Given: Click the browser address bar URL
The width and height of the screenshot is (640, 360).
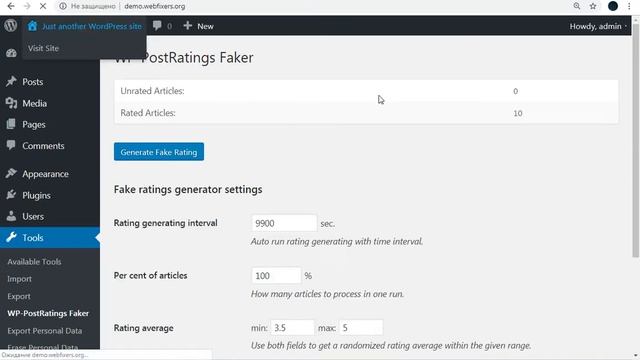Looking at the screenshot, I should coord(155,6).
